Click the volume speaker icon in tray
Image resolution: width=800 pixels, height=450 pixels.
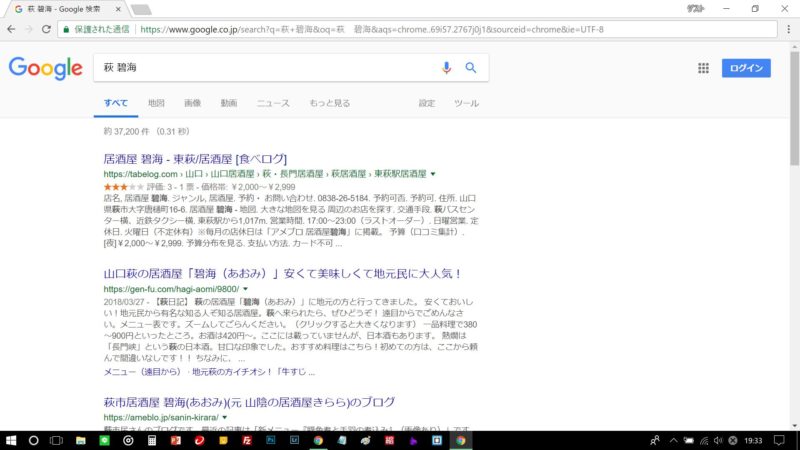(718, 440)
